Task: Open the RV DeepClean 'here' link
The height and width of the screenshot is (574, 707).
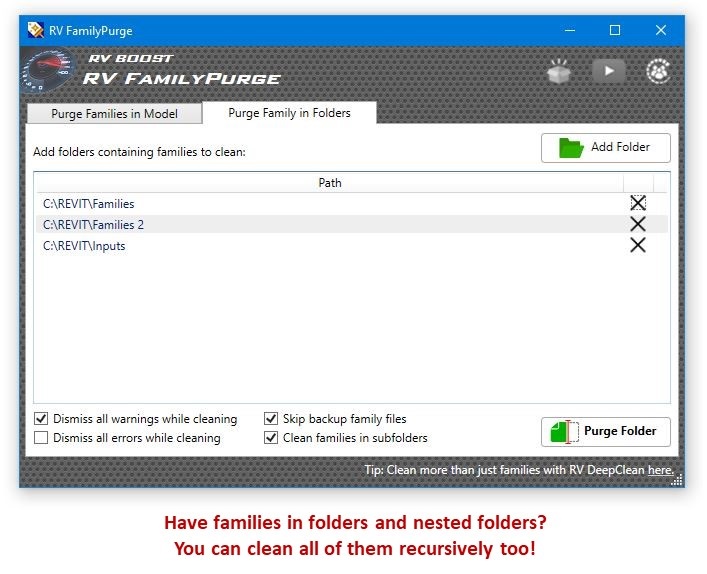Action: (x=661, y=470)
